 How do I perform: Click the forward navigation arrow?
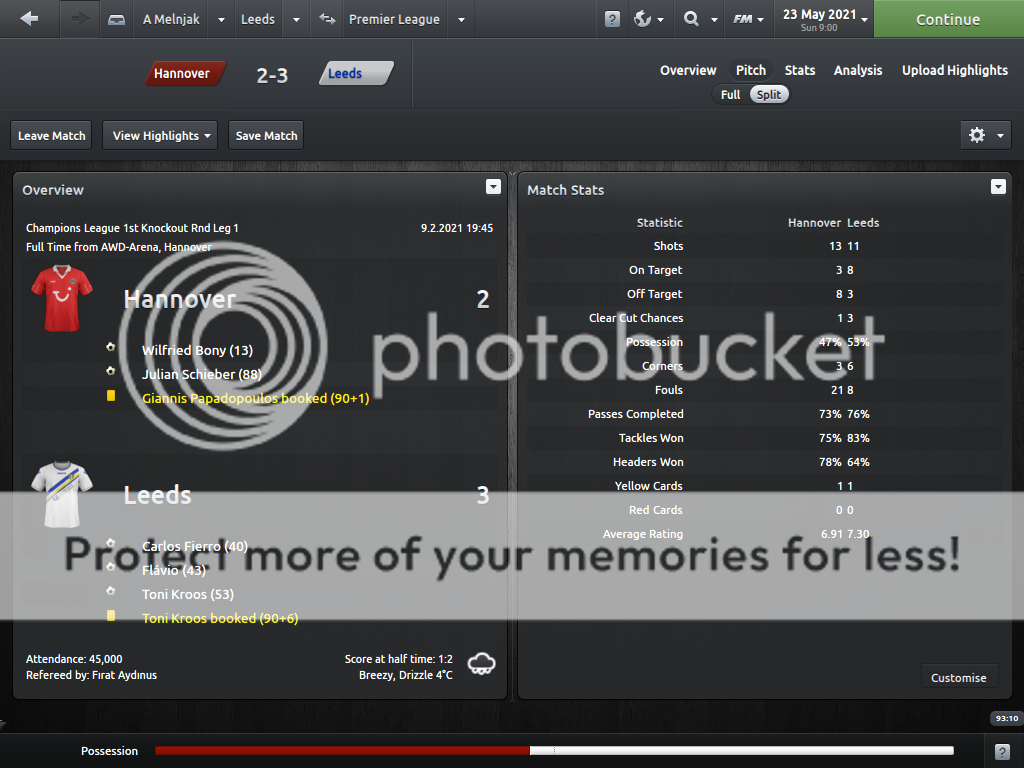(80, 19)
